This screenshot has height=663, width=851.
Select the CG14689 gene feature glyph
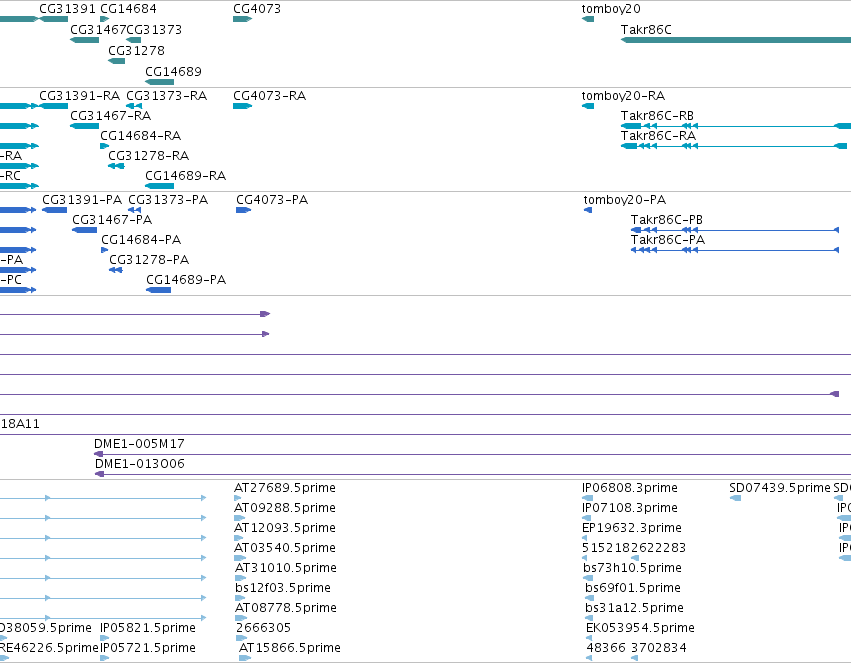point(160,82)
